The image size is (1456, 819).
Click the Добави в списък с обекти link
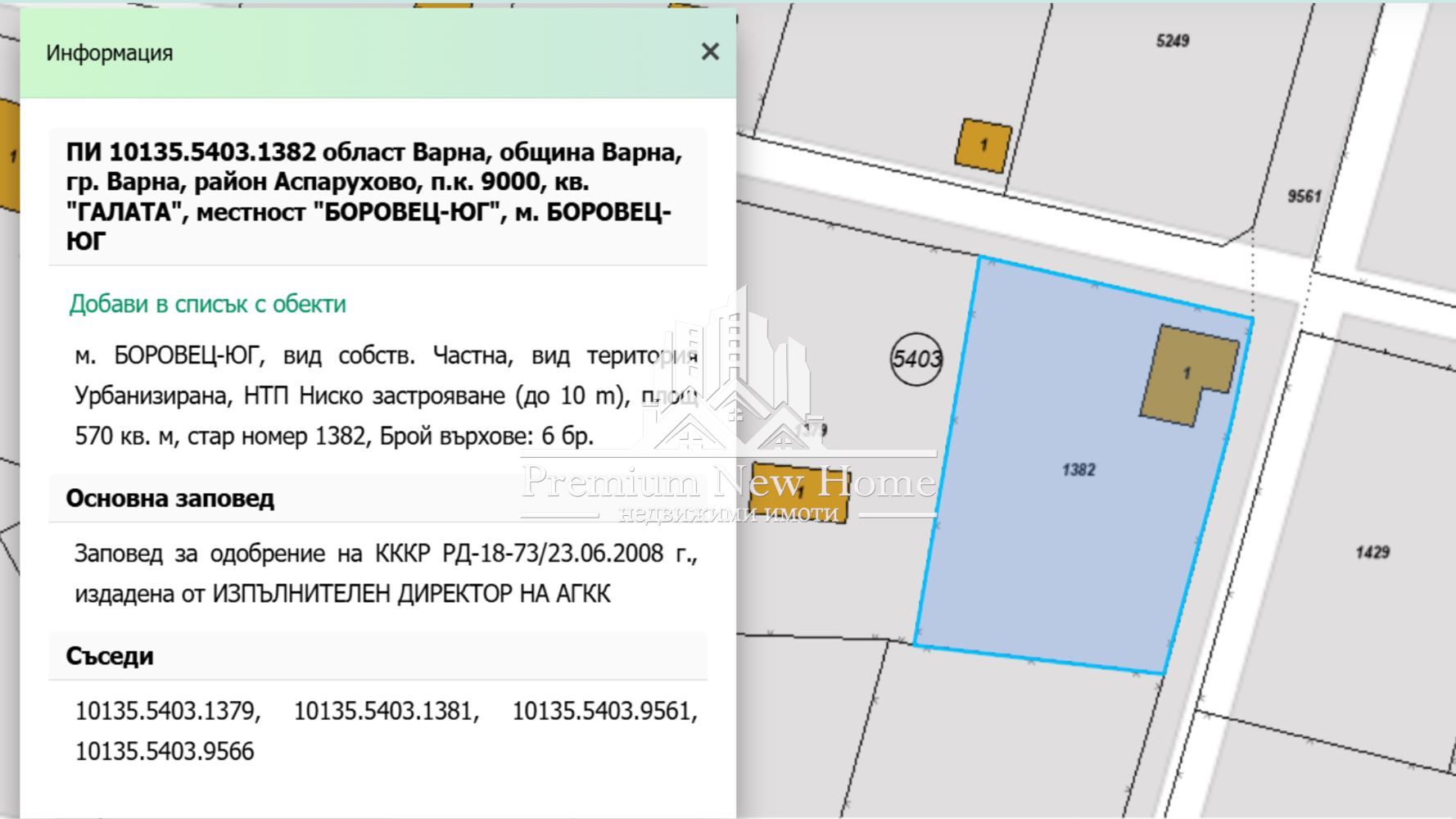click(207, 305)
